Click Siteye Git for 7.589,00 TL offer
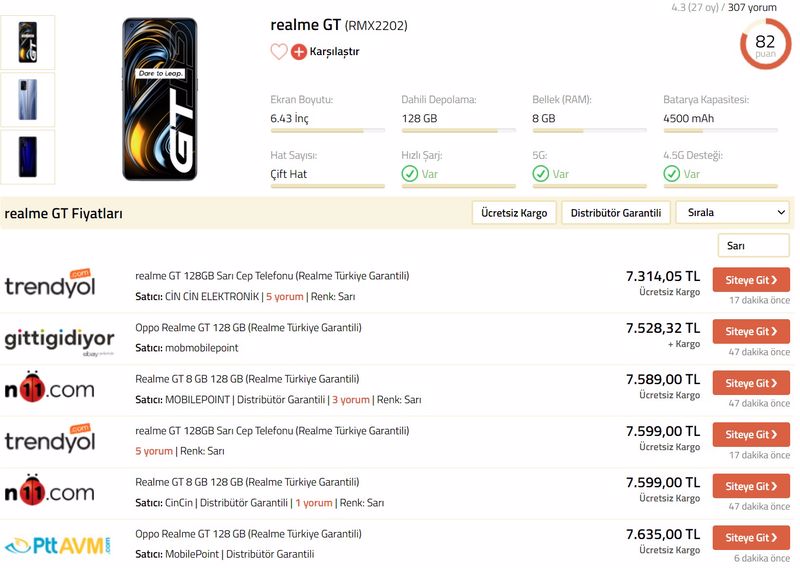Screen dimensions: 800x568 751,383
